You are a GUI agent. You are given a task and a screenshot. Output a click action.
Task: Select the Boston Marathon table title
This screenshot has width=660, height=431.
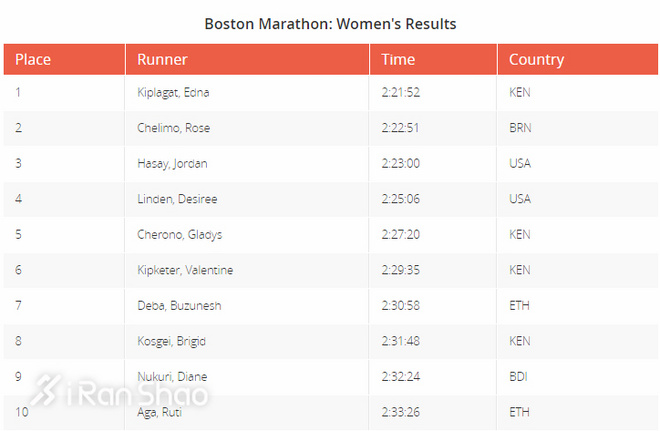[x=330, y=23]
